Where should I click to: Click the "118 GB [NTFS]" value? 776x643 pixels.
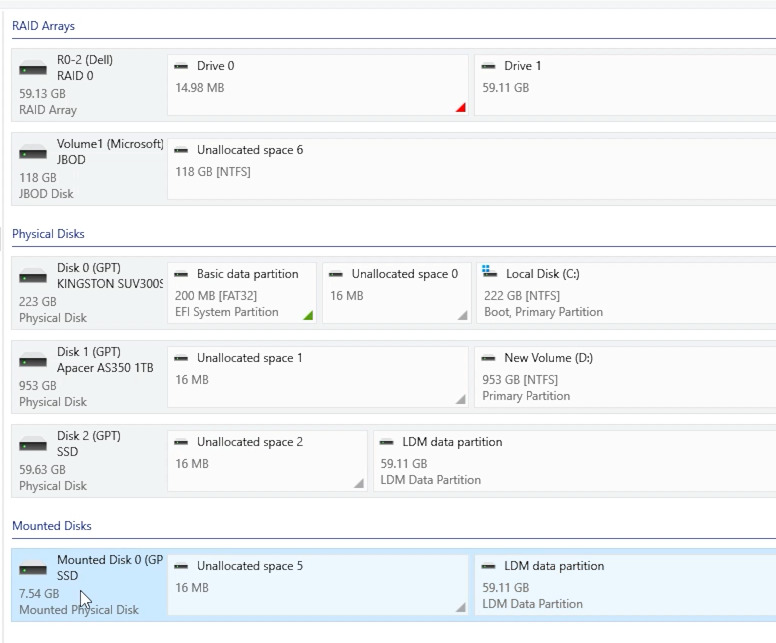point(213,172)
